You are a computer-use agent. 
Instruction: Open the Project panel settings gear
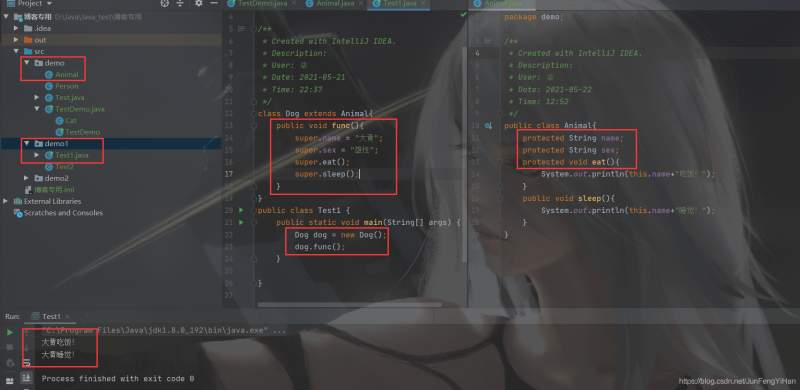click(x=198, y=3)
